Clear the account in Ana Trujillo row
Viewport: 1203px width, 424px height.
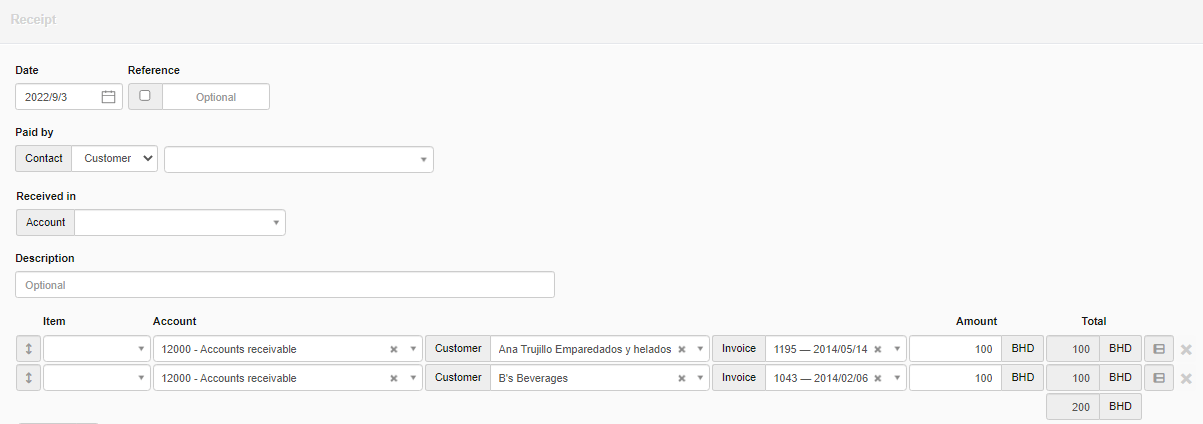tap(394, 349)
